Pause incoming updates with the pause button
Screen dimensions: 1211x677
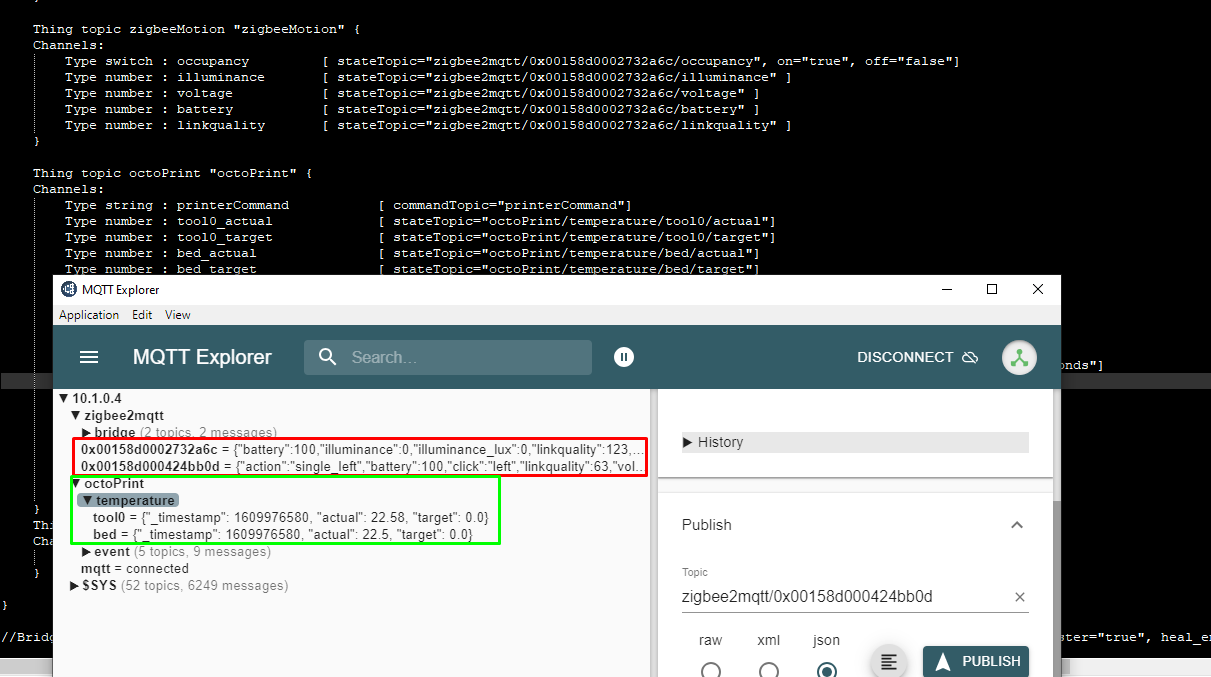click(624, 357)
